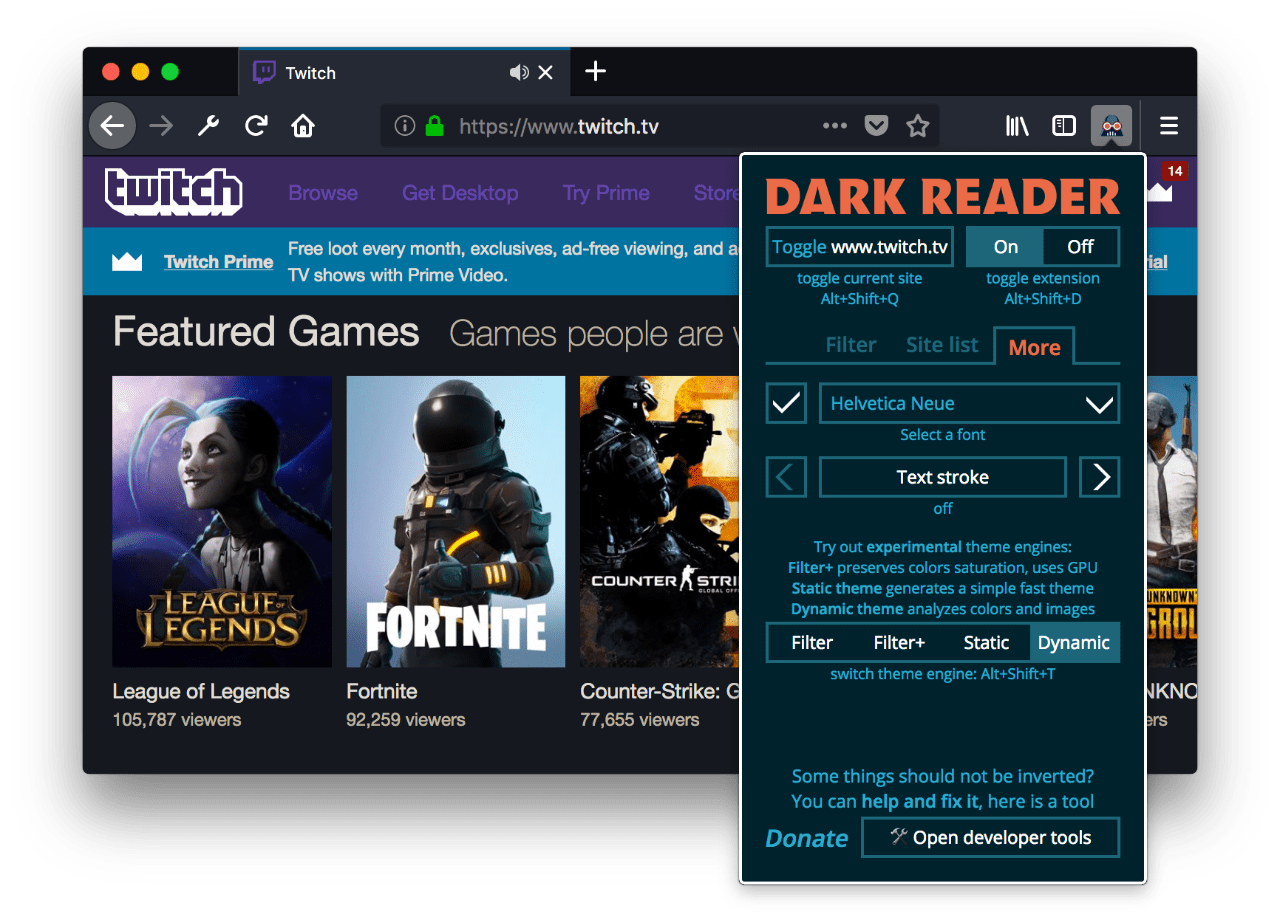Go to the home page icon
The width and height of the screenshot is (1280, 917).
pos(303,126)
